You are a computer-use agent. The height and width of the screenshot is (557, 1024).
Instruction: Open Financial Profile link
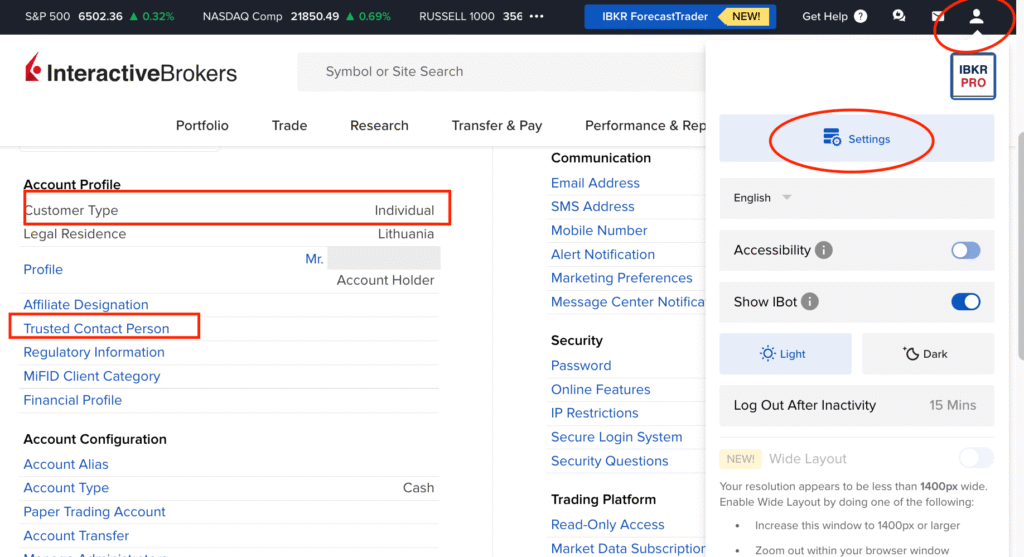[x=72, y=400]
